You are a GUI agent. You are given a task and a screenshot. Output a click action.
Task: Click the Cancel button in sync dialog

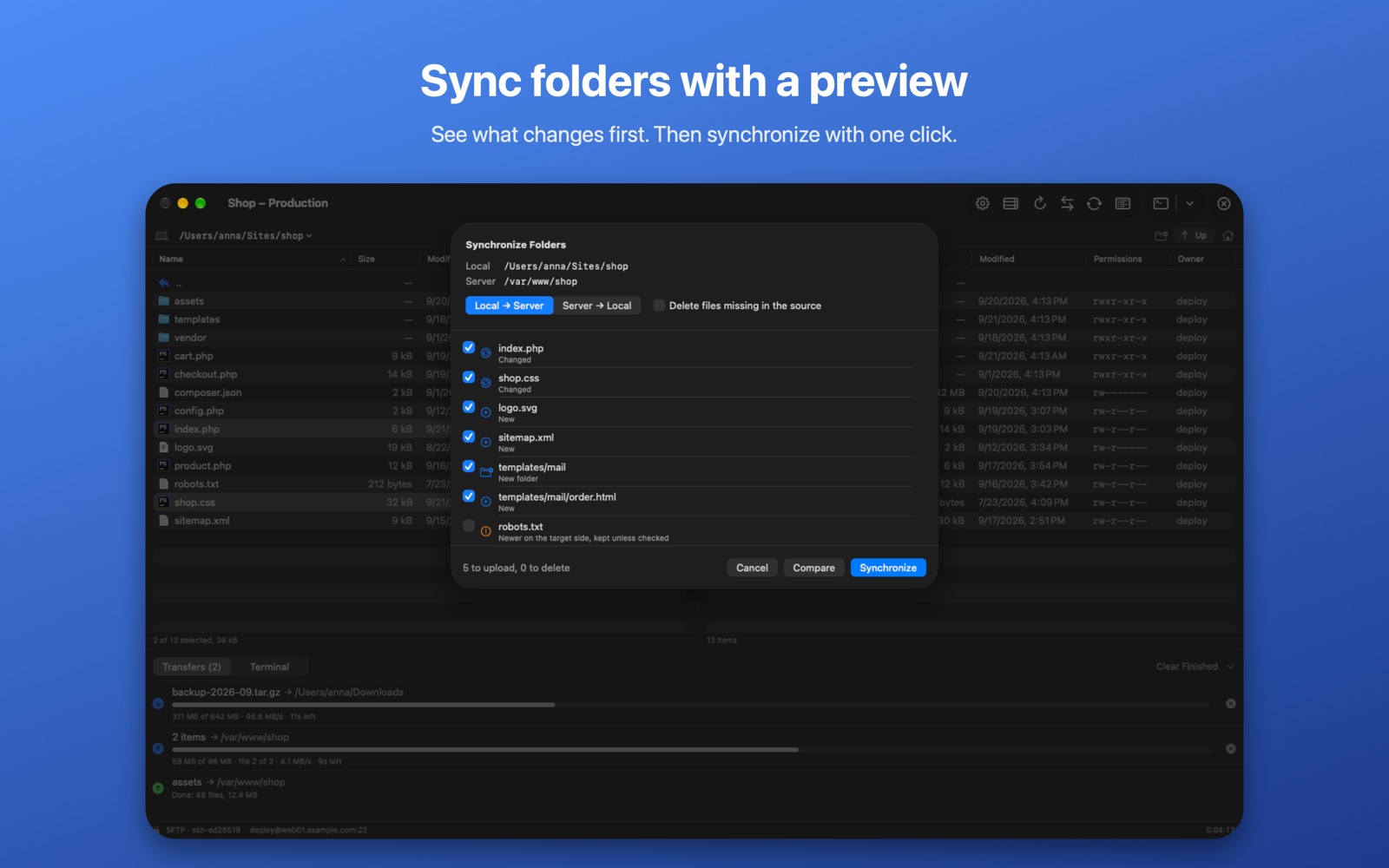point(752,568)
